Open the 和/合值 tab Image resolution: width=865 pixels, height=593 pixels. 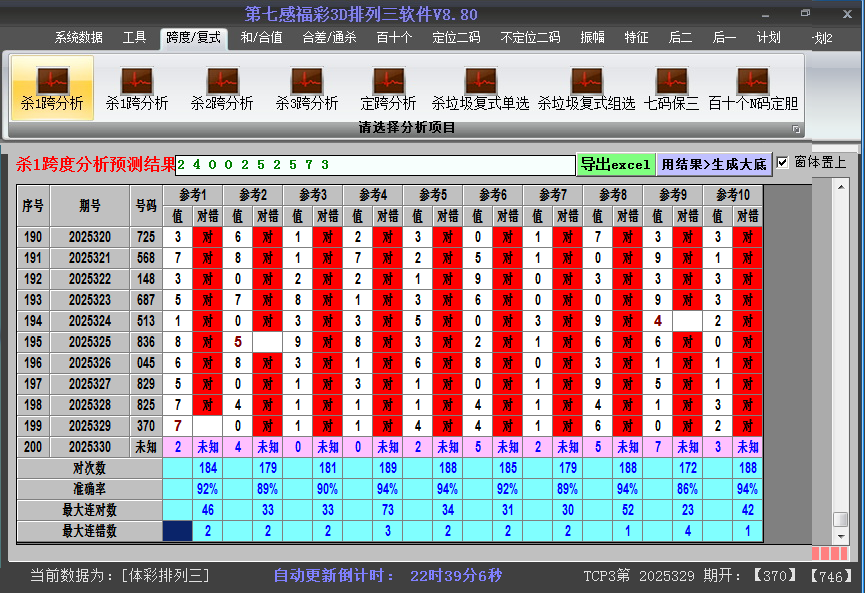261,38
